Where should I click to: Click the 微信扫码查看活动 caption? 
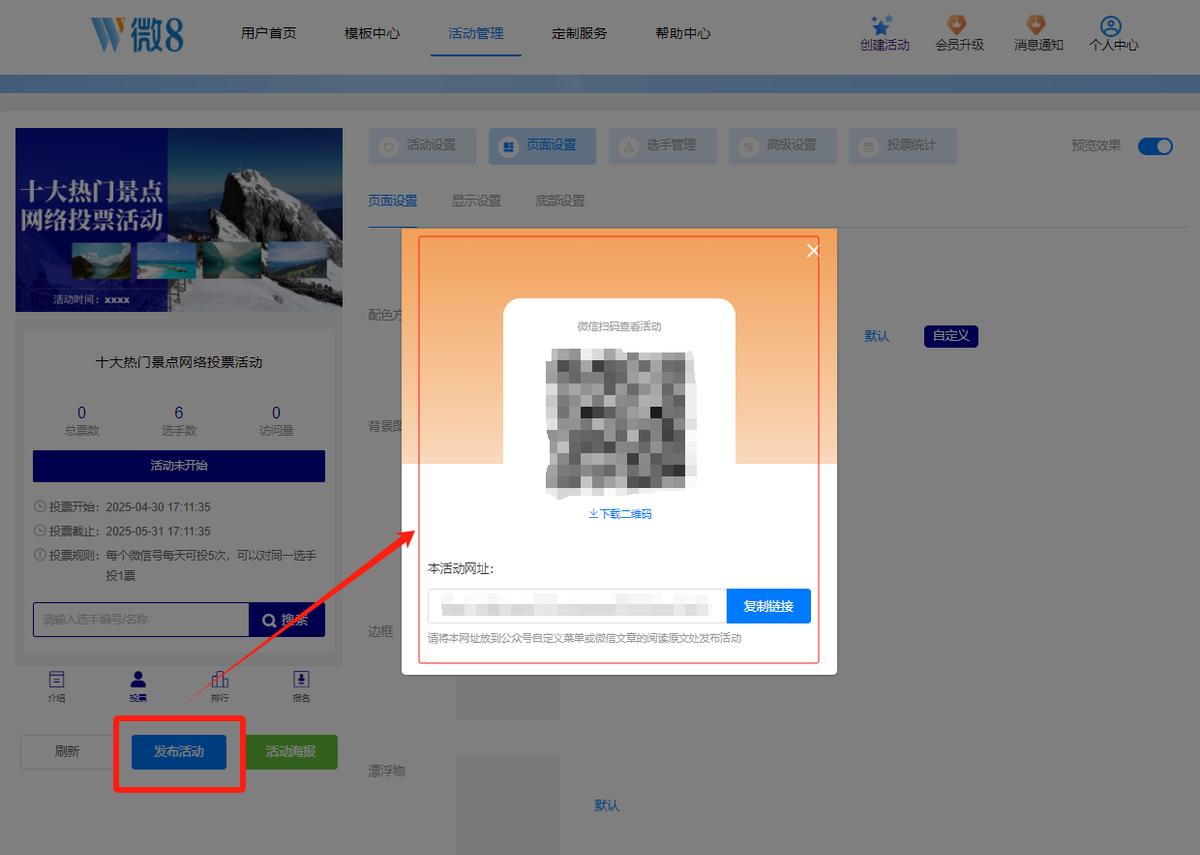click(619, 326)
